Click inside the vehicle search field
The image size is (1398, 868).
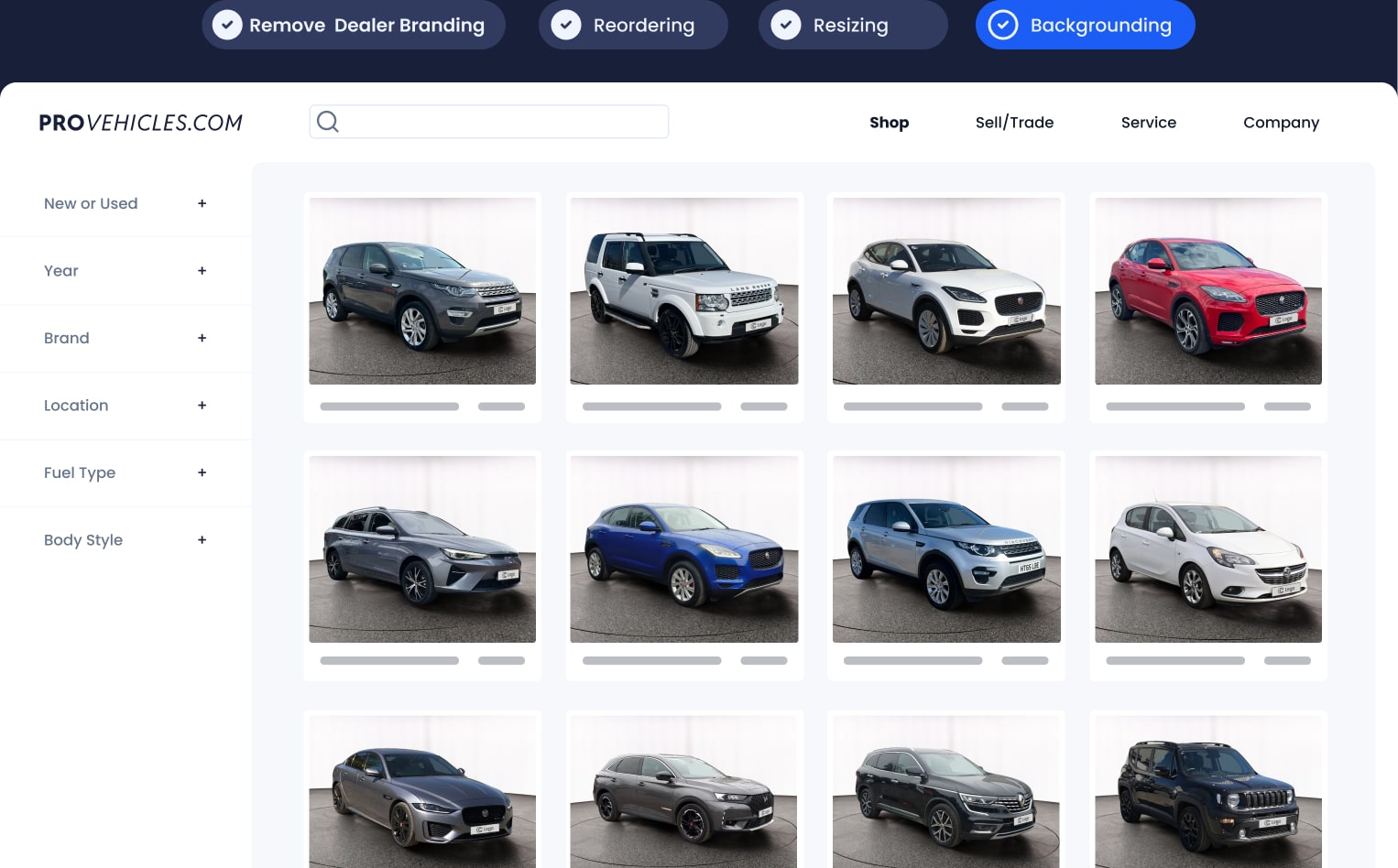(489, 122)
